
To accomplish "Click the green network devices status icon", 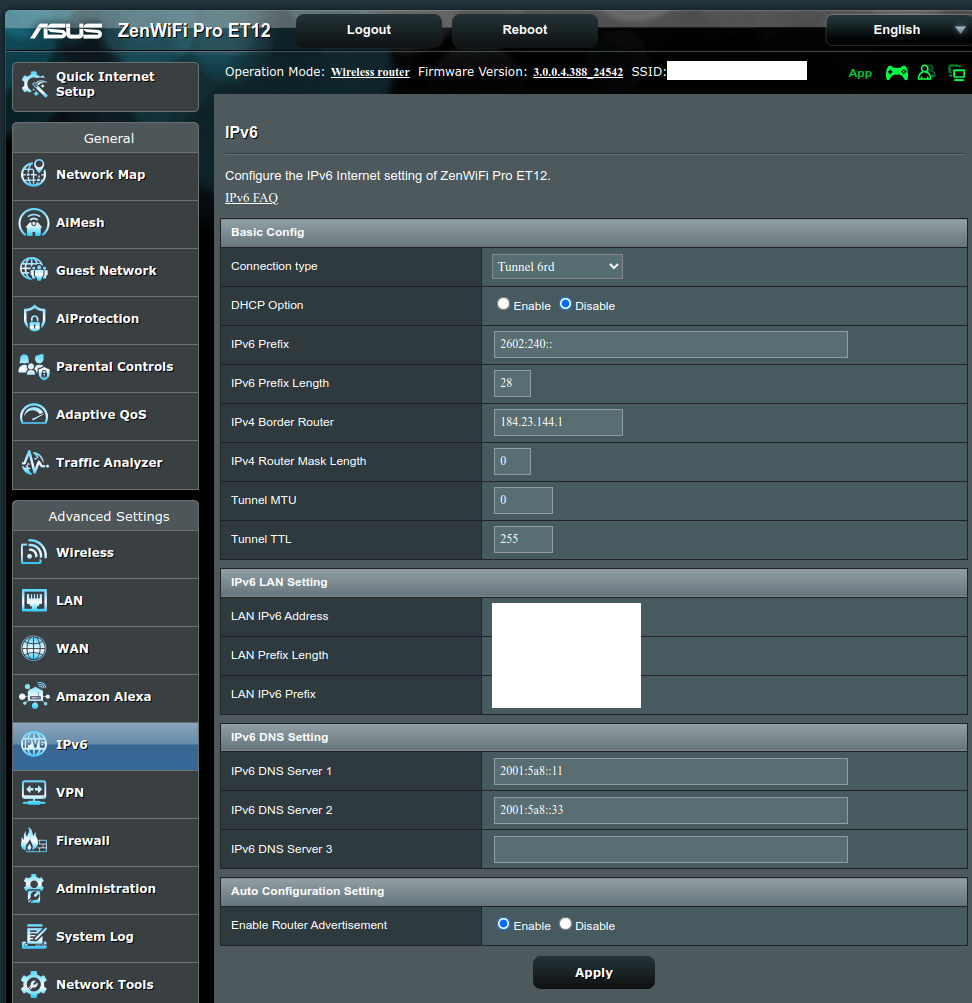I will pyautogui.click(x=957, y=73).
